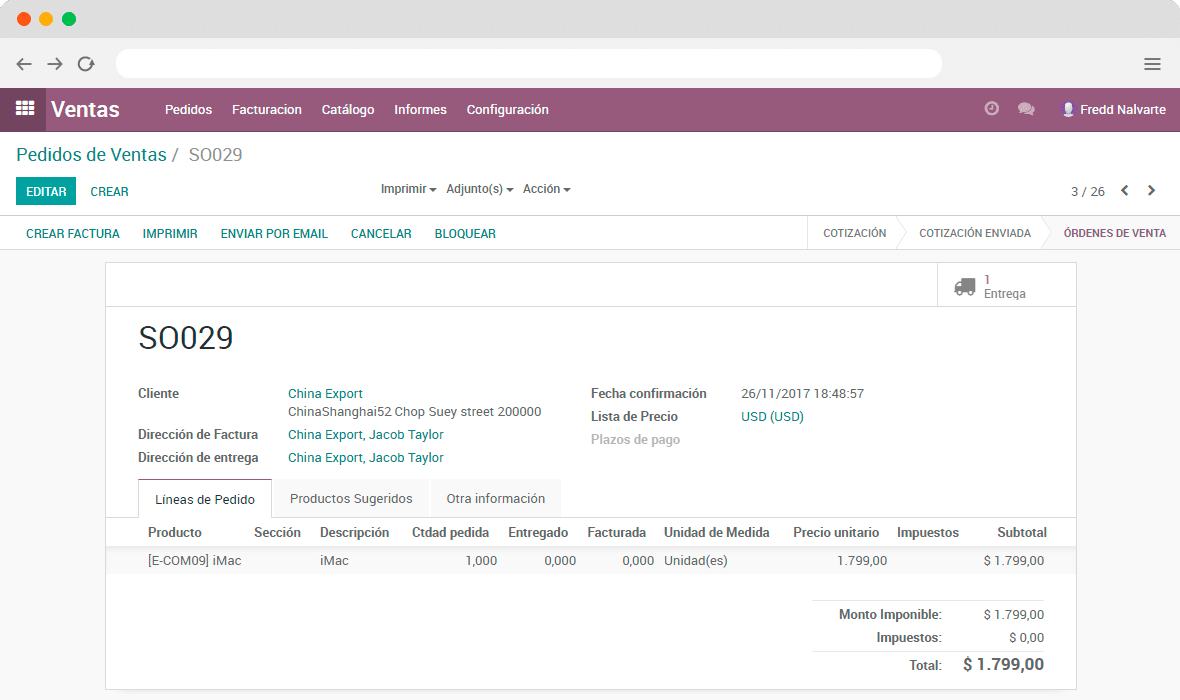Click the browser back arrow
This screenshot has height=700, width=1180.
(24, 64)
